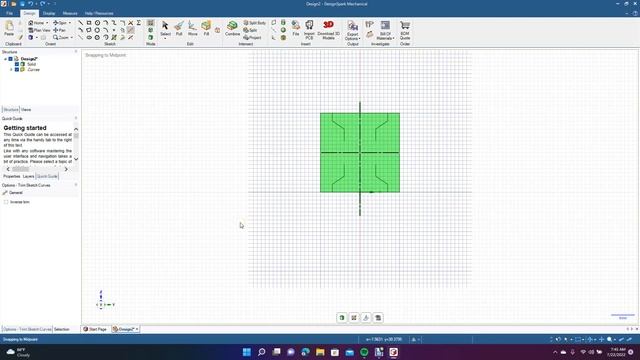
Task: Click the Project tool in Intersect group
Action: tap(252, 38)
